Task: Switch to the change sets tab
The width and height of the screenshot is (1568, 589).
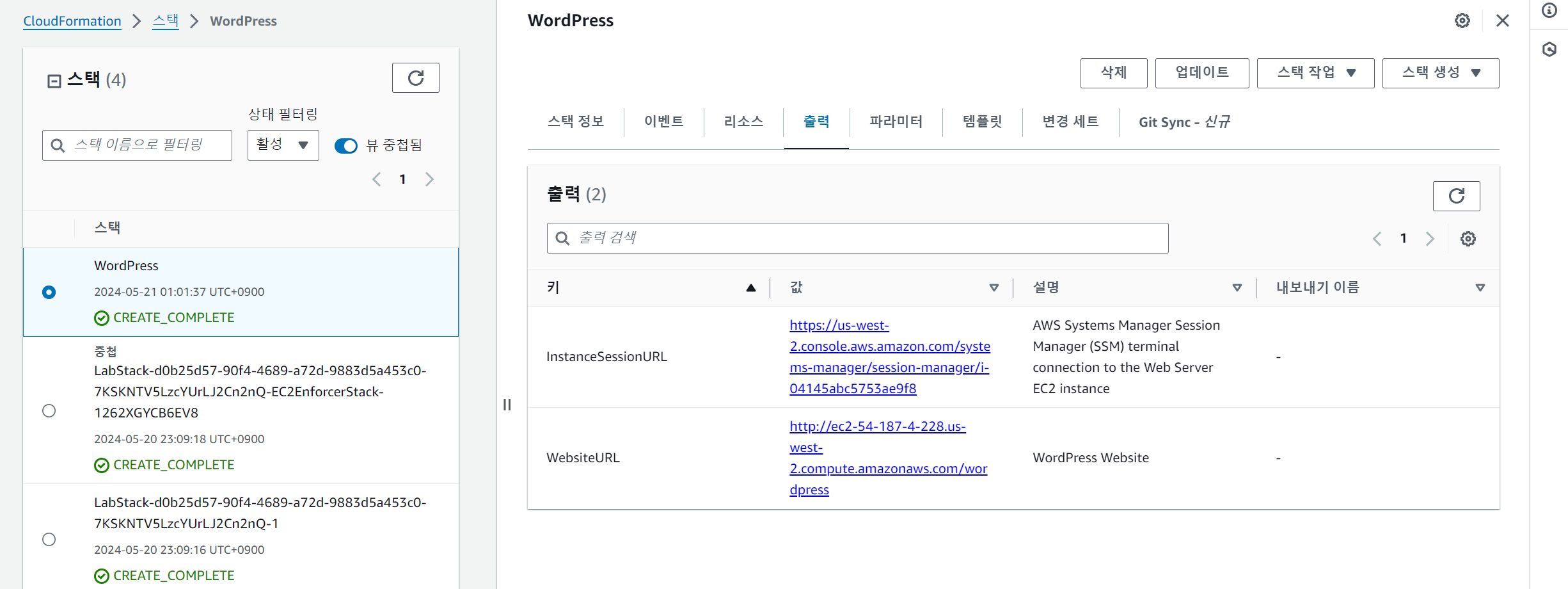Action: tap(1070, 122)
